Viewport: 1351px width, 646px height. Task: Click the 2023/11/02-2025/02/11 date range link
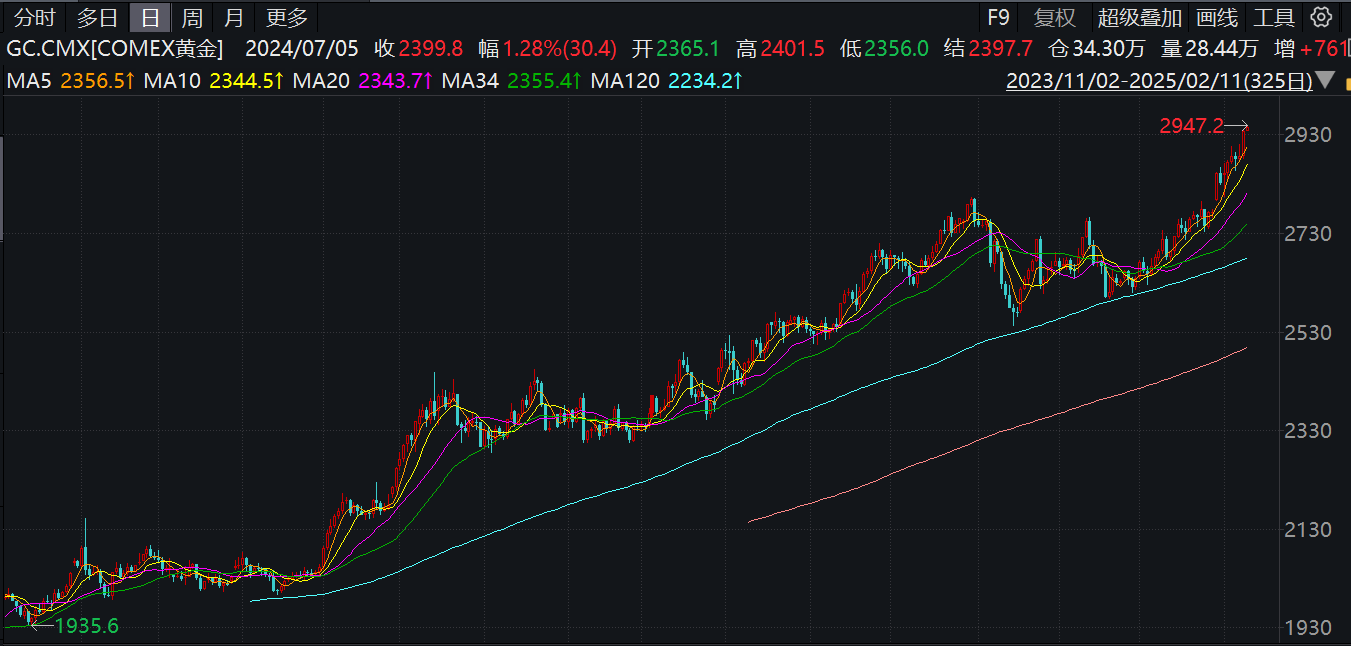[x=1158, y=81]
